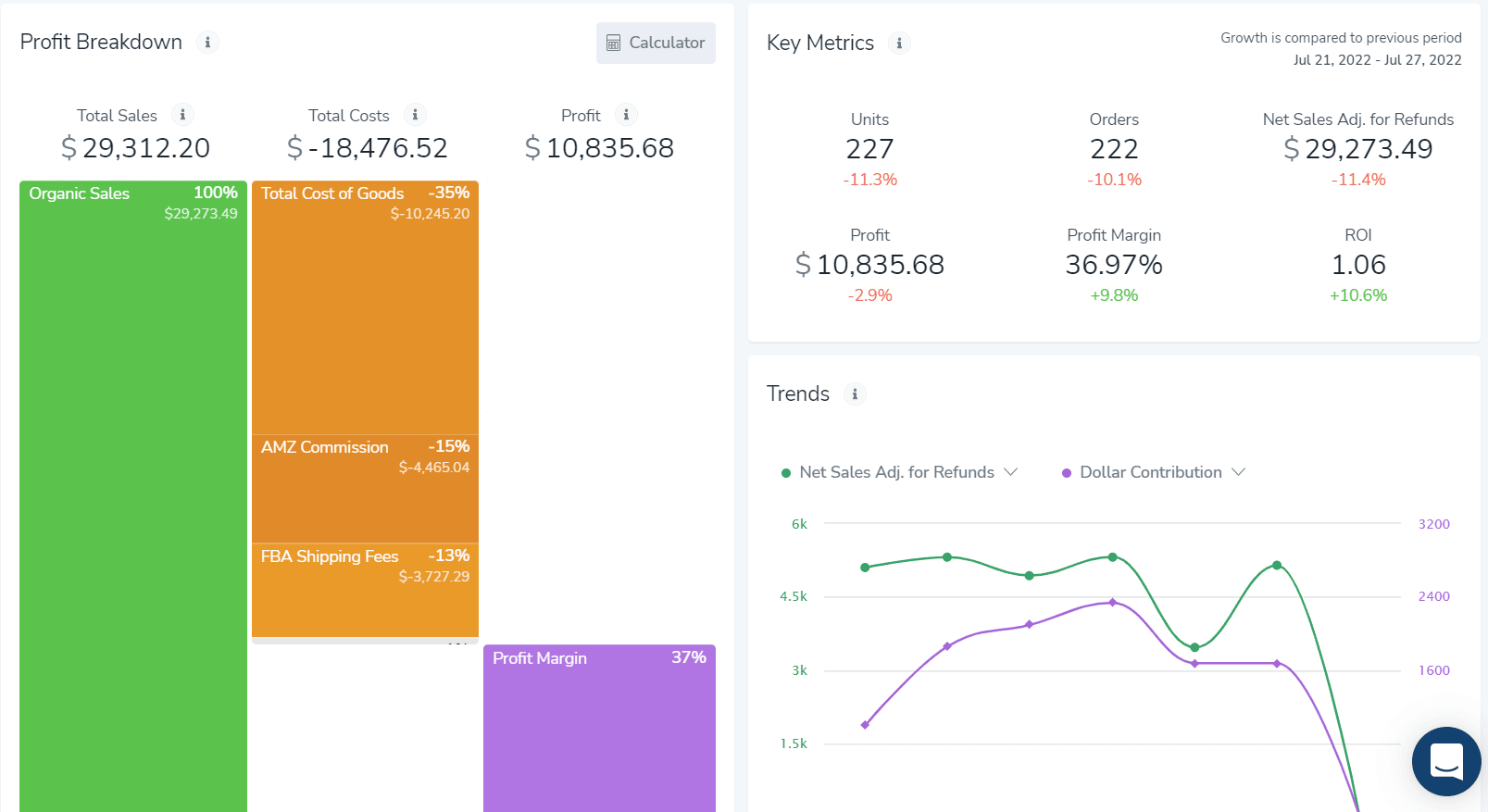Click info icon beside Trends title
Image resolution: width=1488 pixels, height=812 pixels.
tap(855, 394)
